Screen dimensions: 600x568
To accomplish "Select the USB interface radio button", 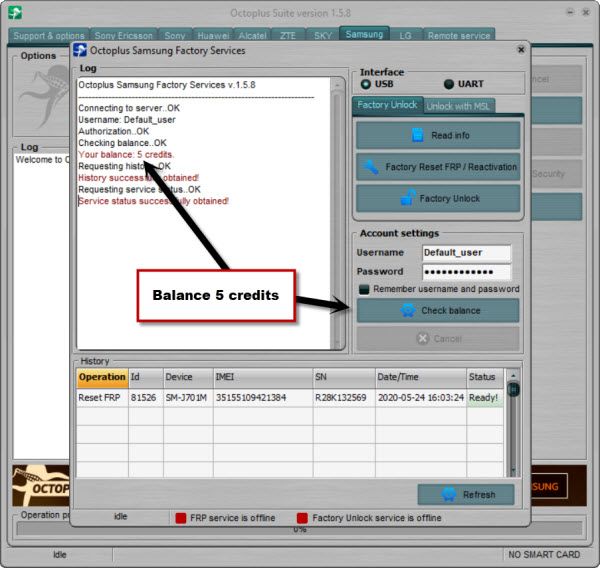I will click(365, 84).
